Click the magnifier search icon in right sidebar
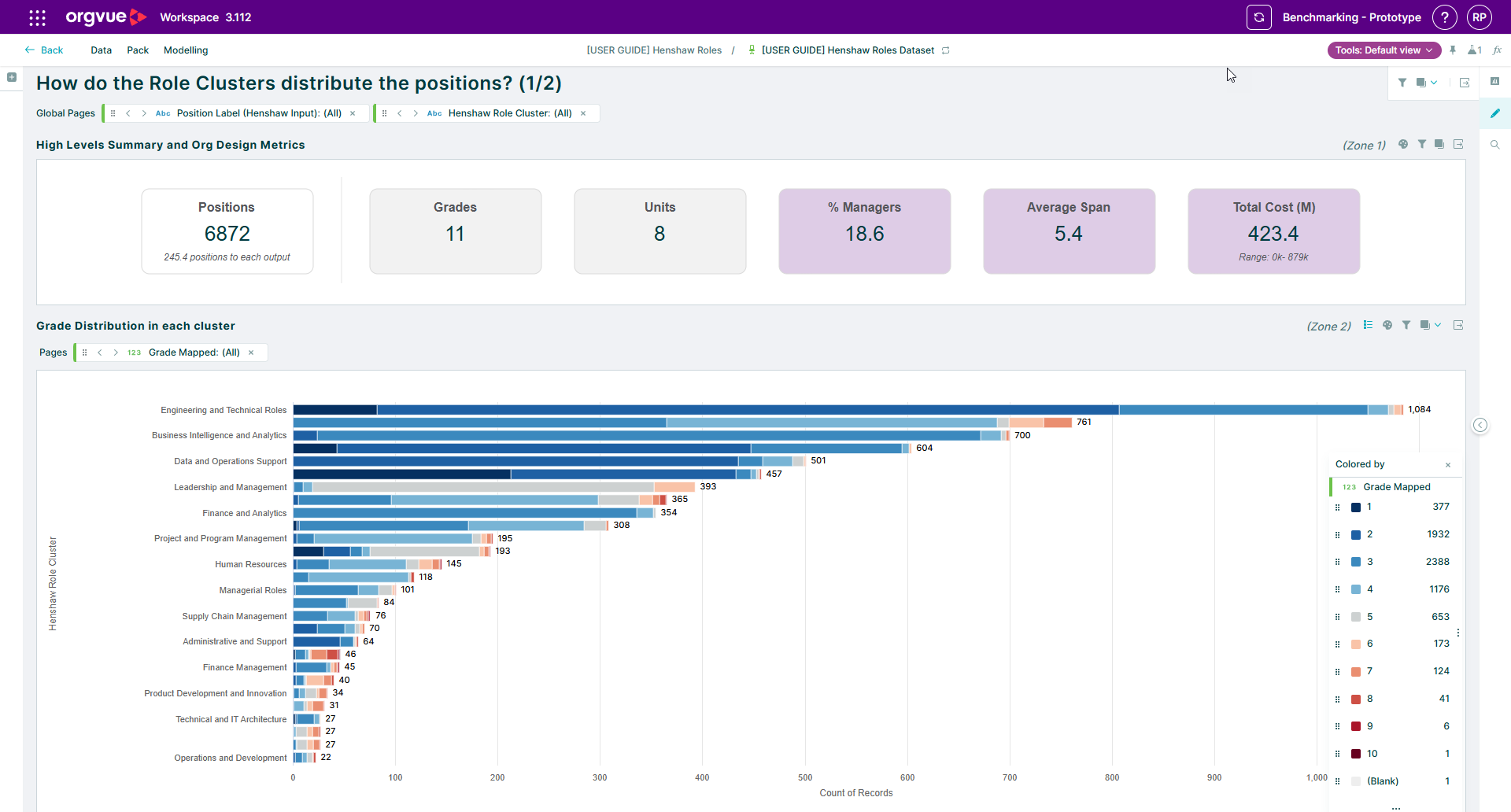 [x=1495, y=145]
